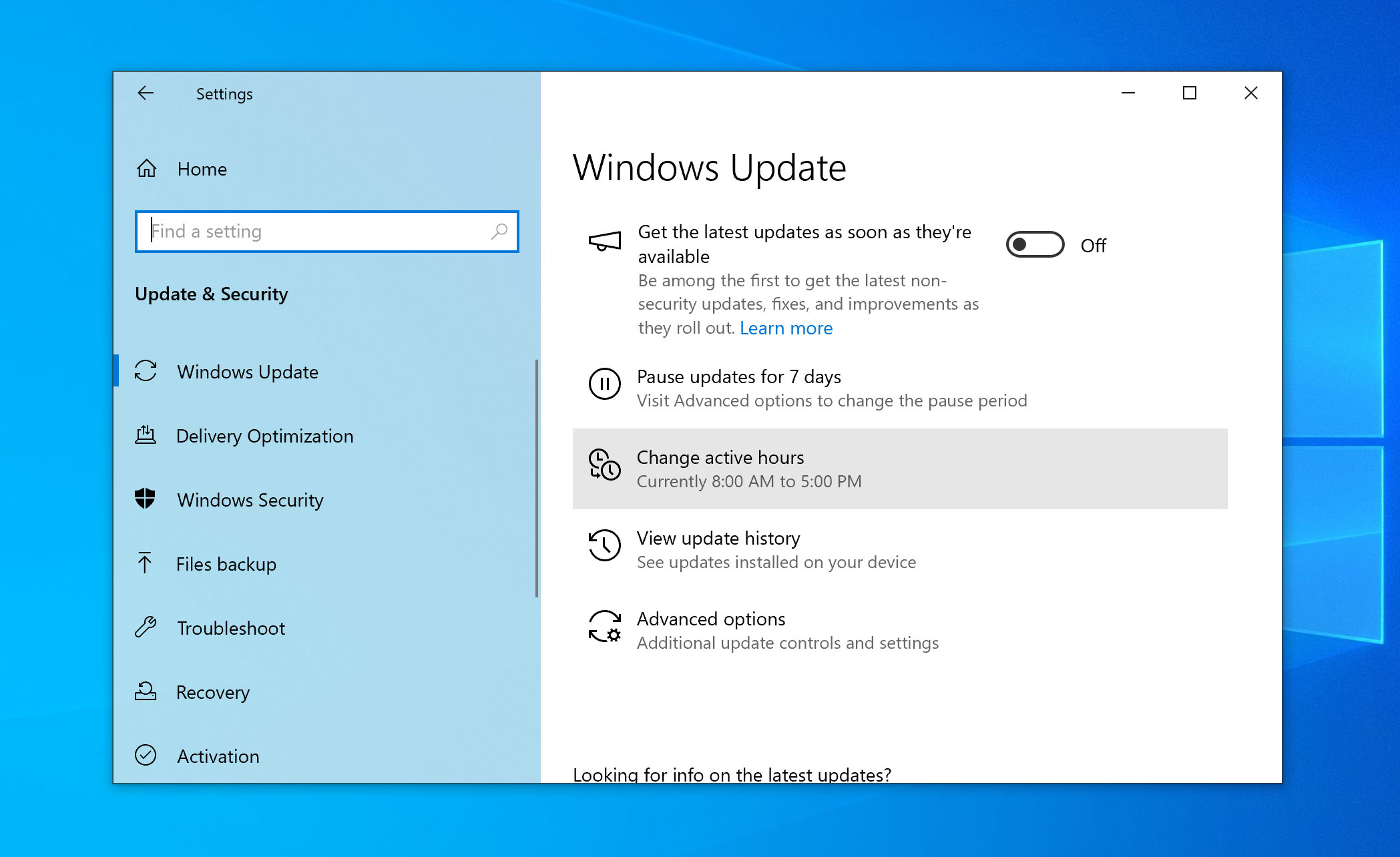Click the Windows Update sync icon
Viewport: 1400px width, 857px height.
[145, 370]
